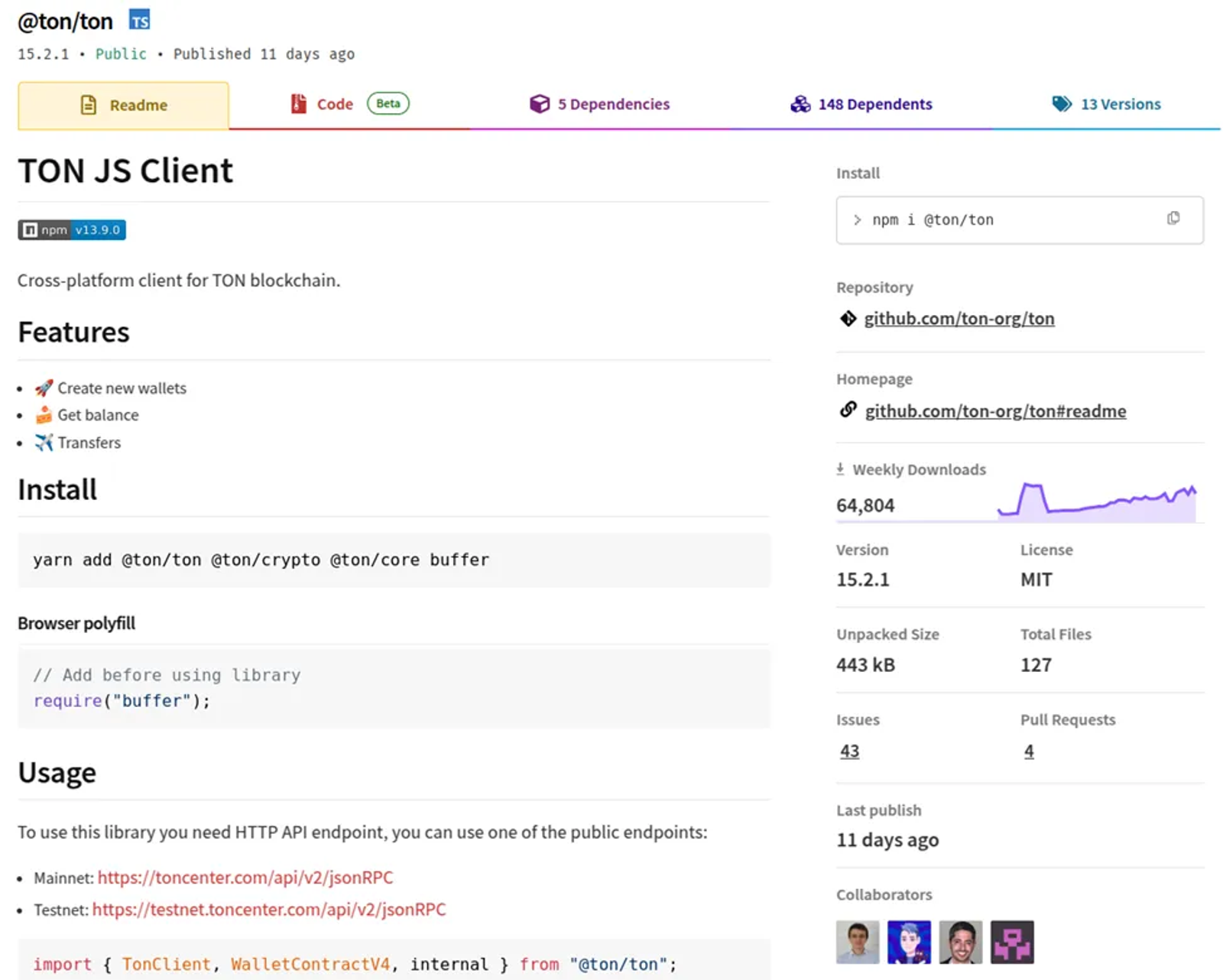Screen dimensions: 1223x980
Task: Click the 11 days ago value under Last publish
Action: click(887, 840)
